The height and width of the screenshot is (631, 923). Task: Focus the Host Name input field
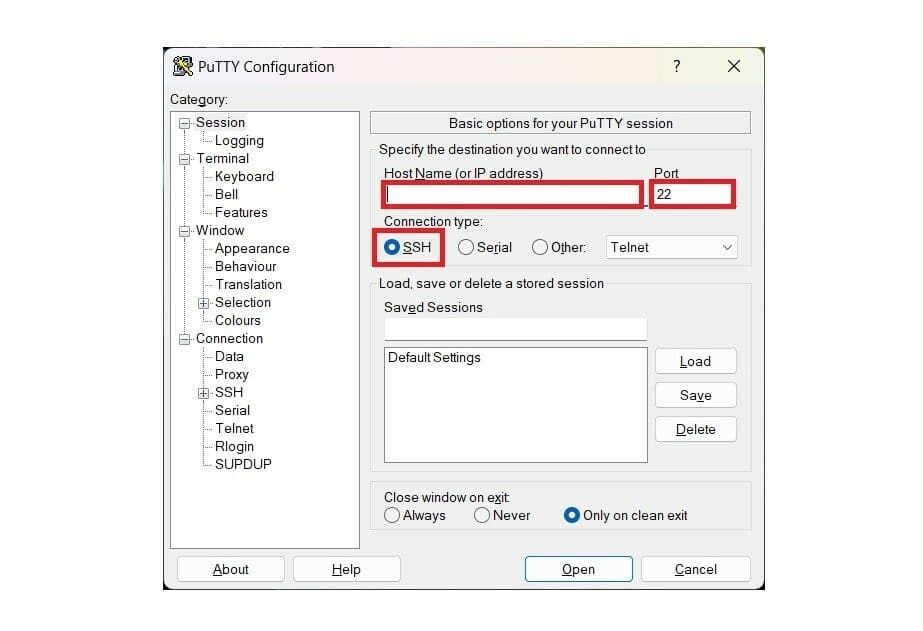pyautogui.click(x=512, y=194)
